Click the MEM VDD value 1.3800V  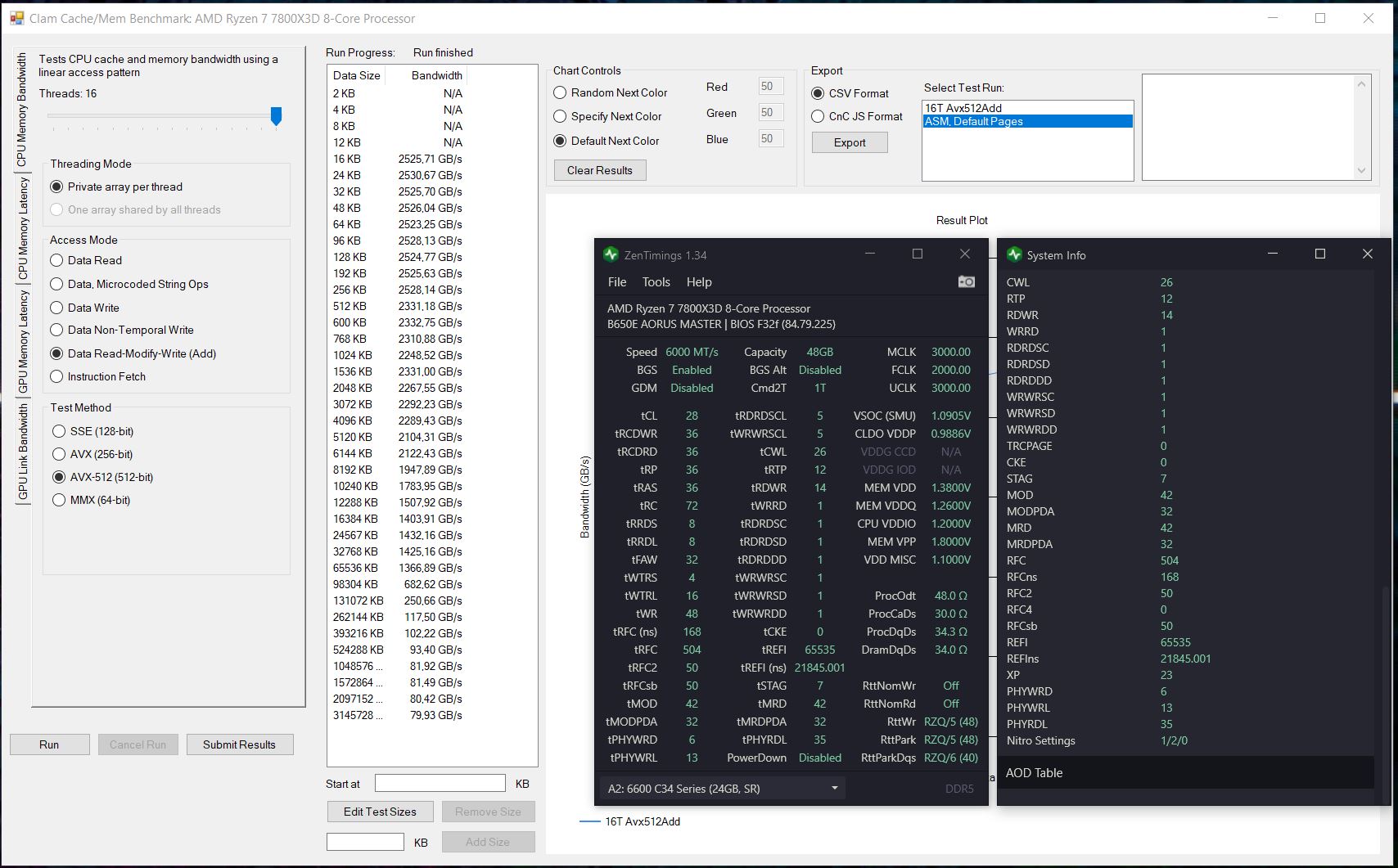point(951,488)
